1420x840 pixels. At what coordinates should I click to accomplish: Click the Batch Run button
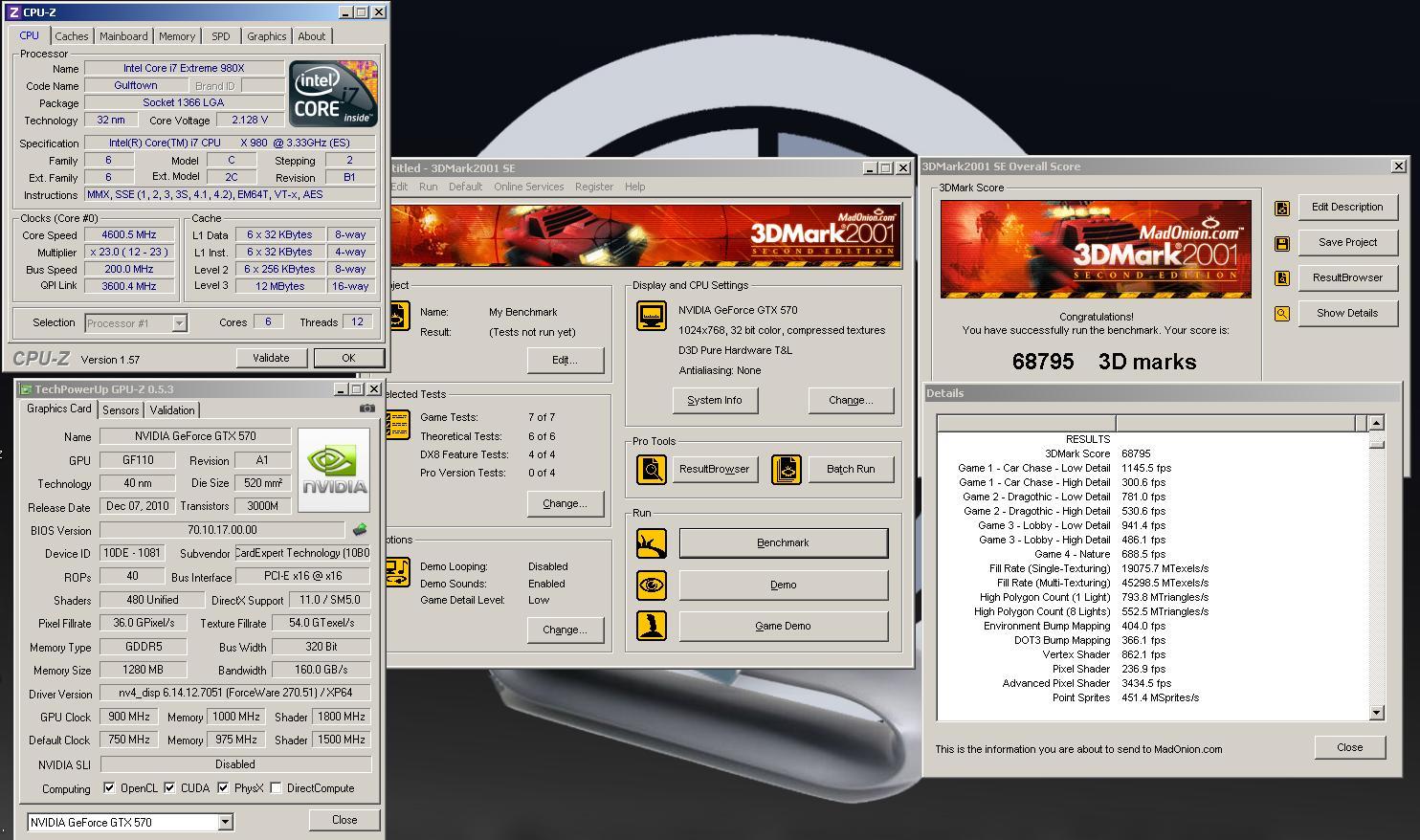click(851, 469)
